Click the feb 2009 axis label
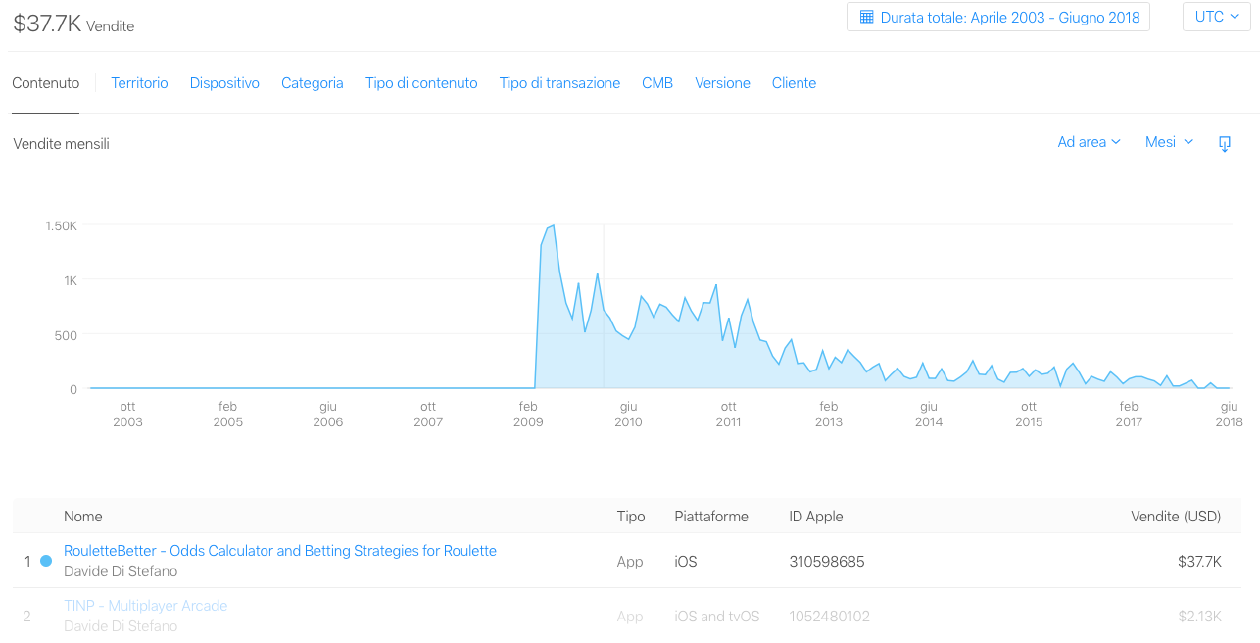The height and width of the screenshot is (643, 1260). [x=528, y=414]
